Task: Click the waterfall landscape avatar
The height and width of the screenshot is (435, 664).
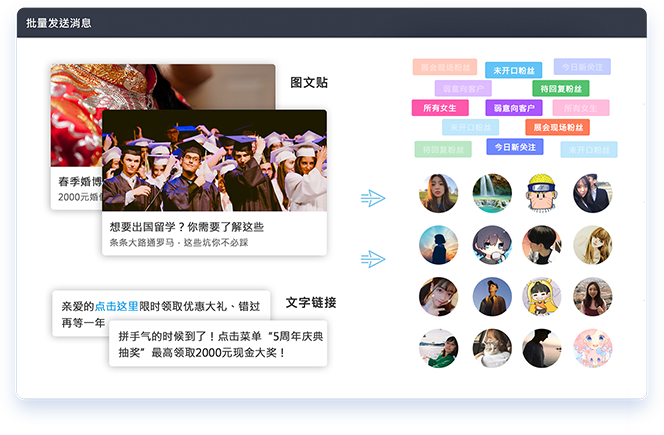Action: 492,194
